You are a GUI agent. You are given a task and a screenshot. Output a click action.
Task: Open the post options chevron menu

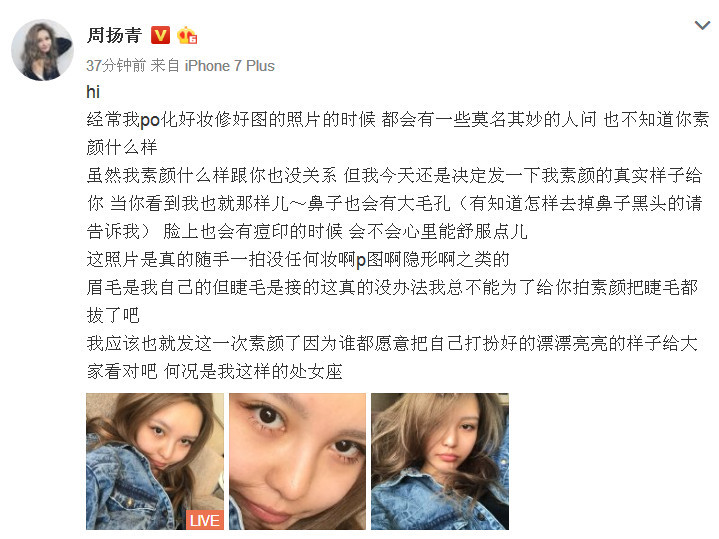(702, 25)
